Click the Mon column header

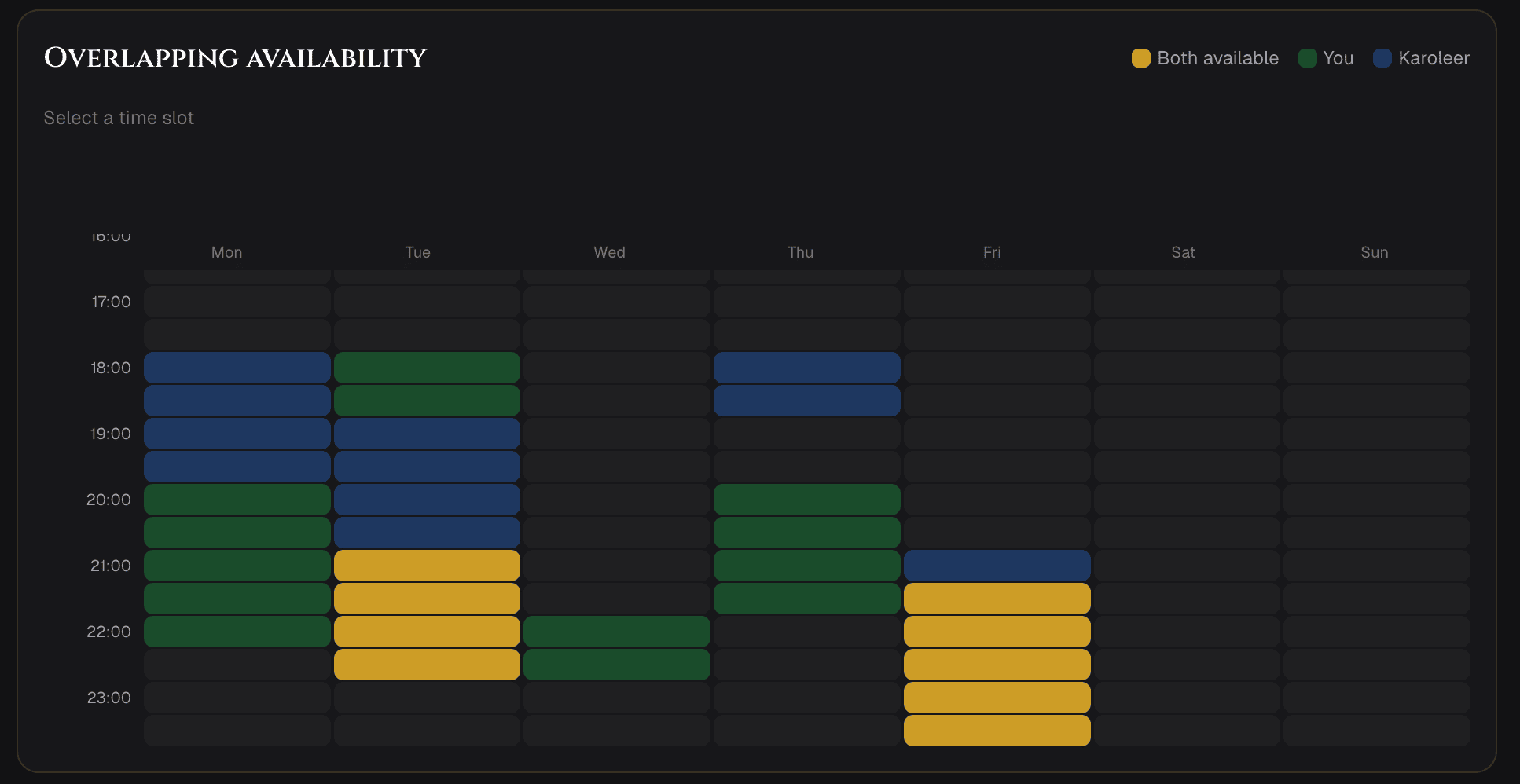click(x=226, y=252)
